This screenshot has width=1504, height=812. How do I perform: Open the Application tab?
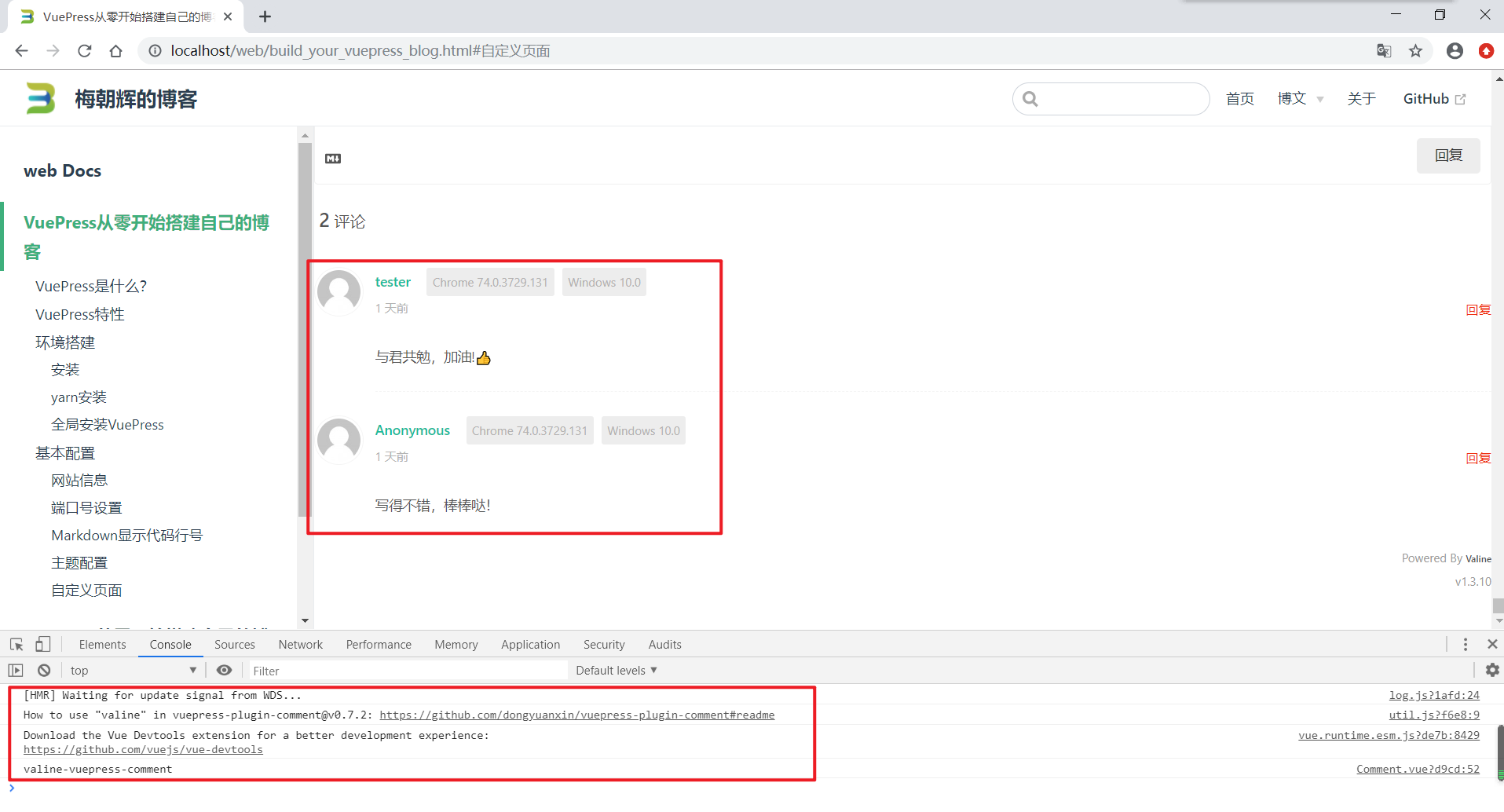(531, 645)
